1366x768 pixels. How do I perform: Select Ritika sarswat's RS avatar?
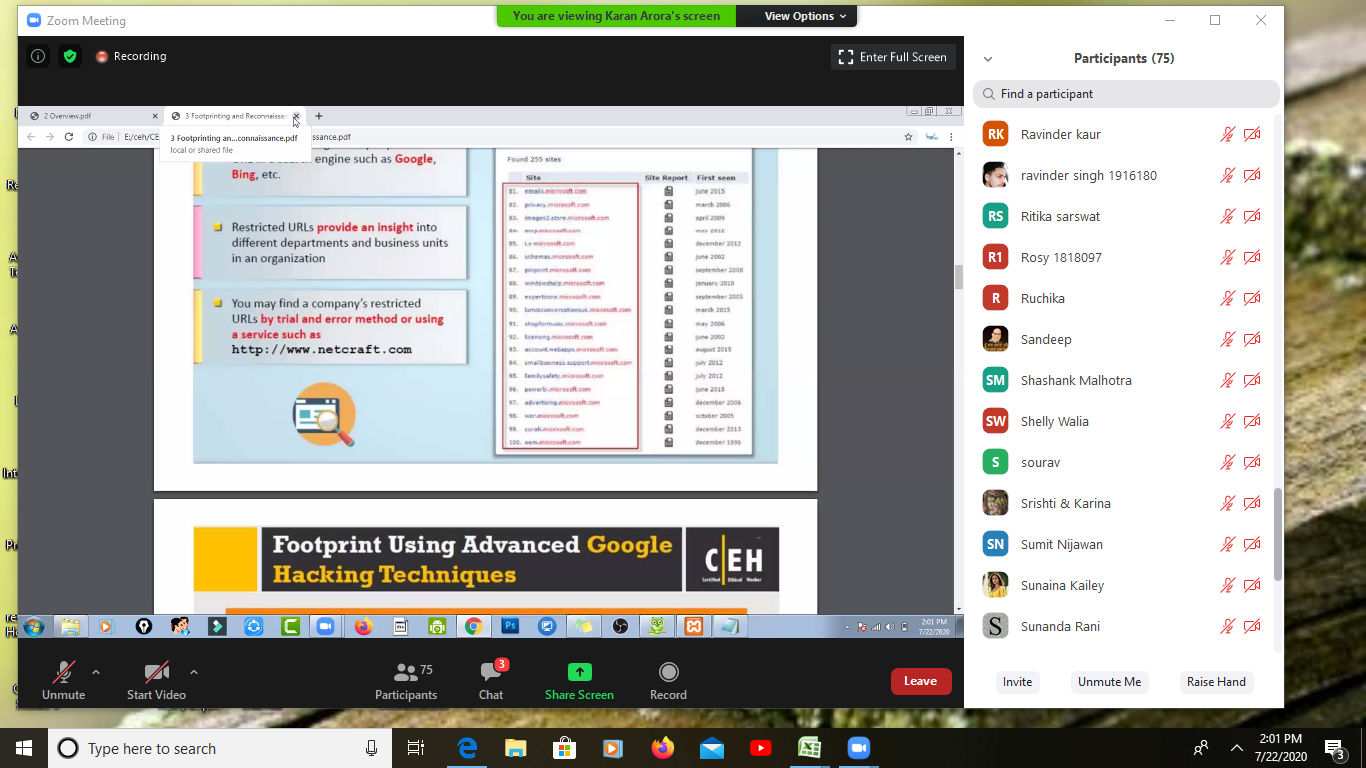(995, 216)
